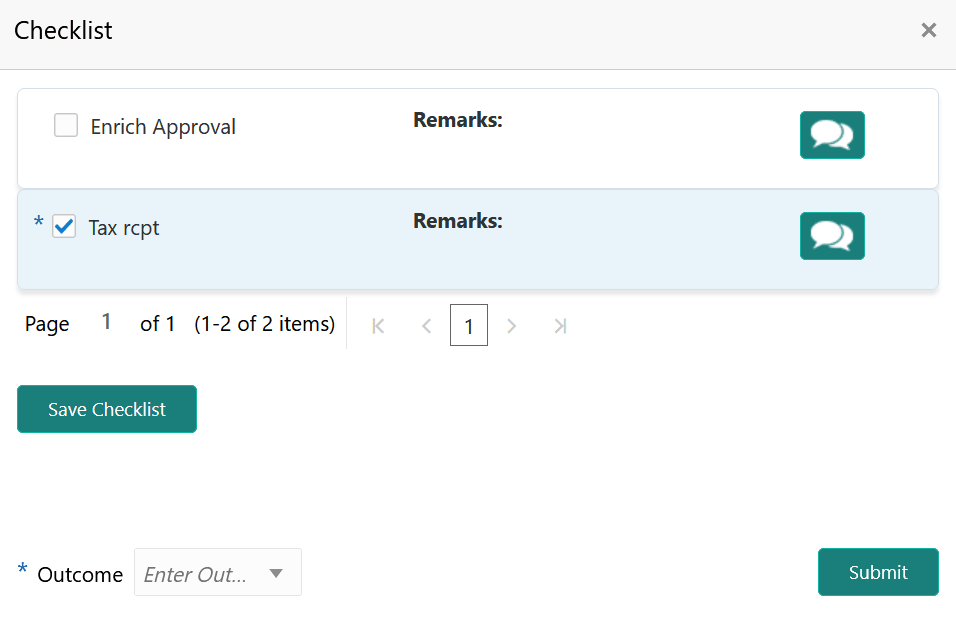Select the current page number button
This screenshot has width=956, height=618.
pos(469,325)
